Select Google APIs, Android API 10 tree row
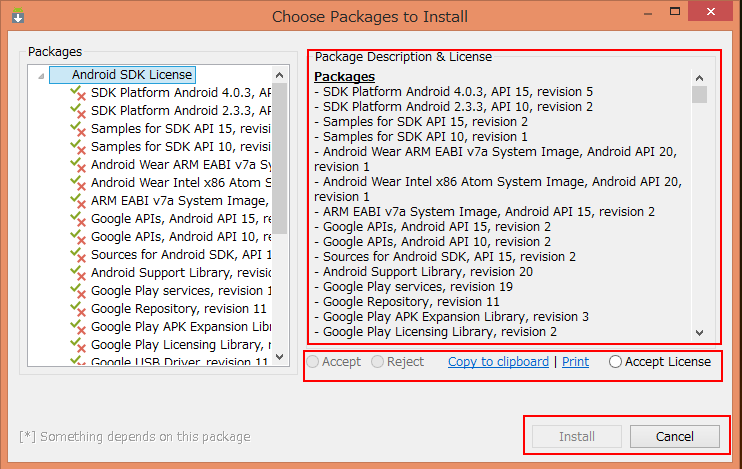The width and height of the screenshot is (742, 469). [x=181, y=237]
